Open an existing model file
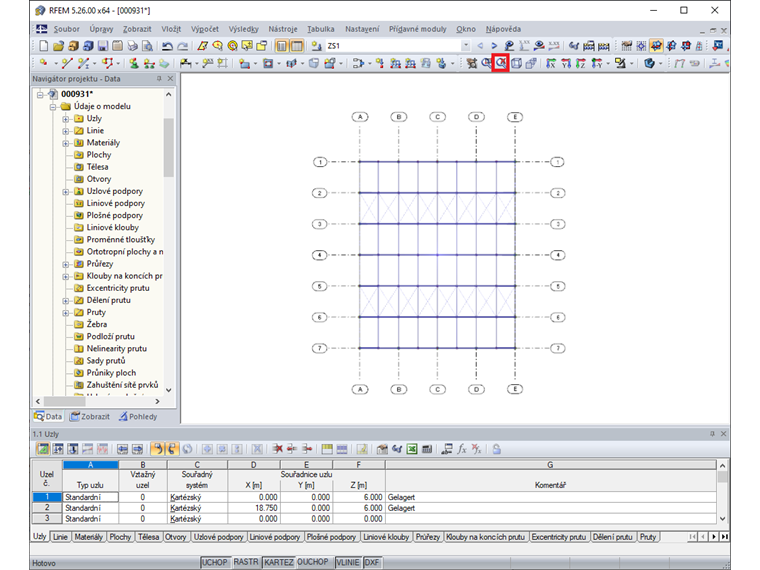Screen dimensions: 760x570 coord(59,46)
